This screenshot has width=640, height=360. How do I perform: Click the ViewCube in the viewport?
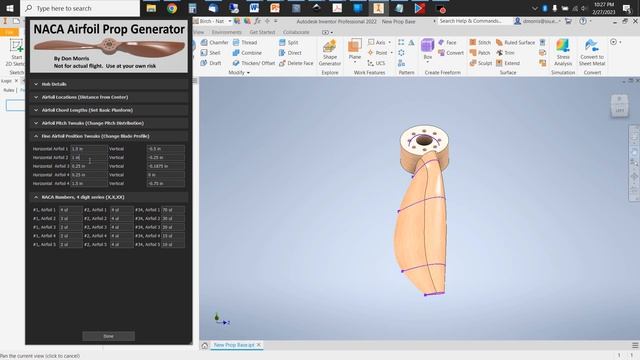[x=619, y=106]
